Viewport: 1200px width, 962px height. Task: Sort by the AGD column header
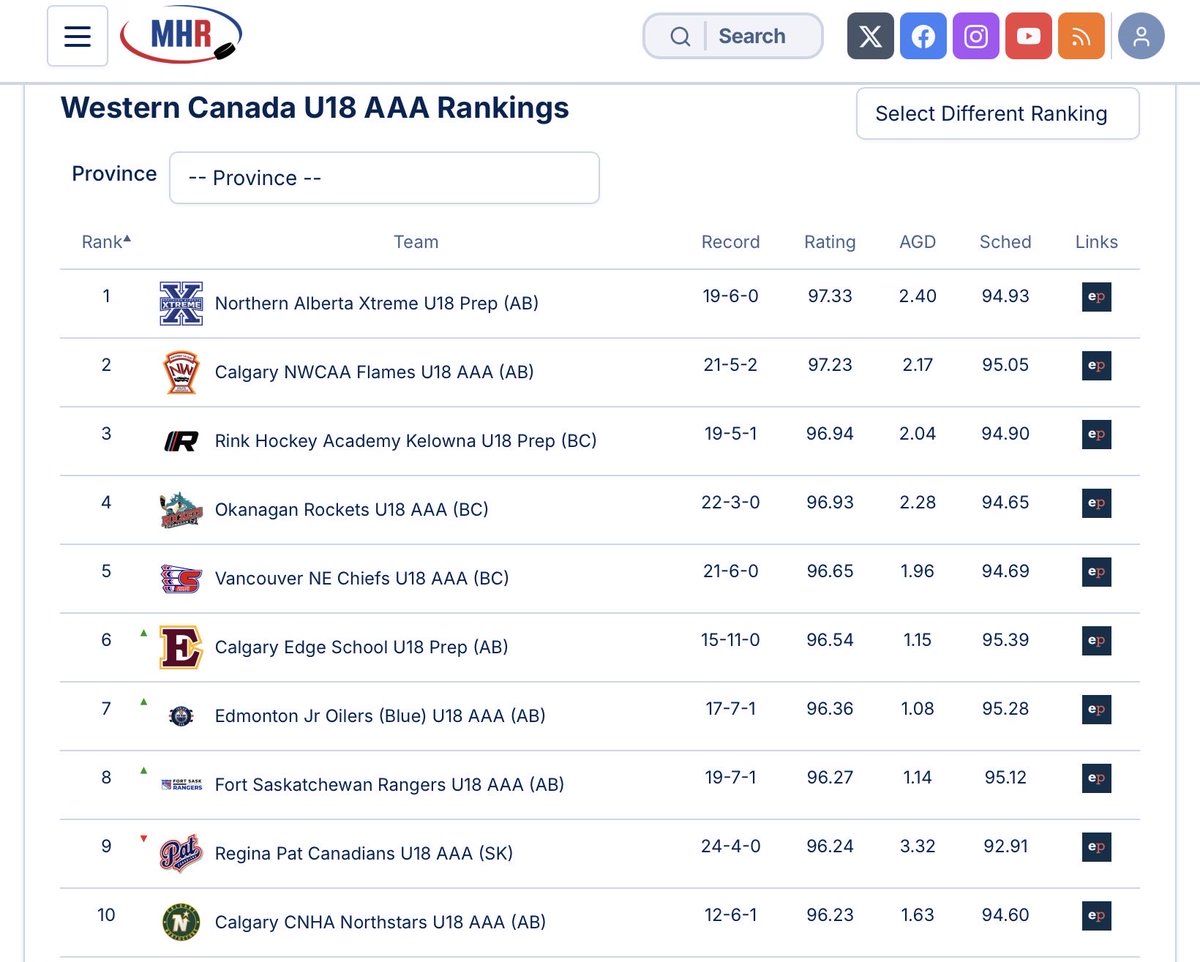pos(917,242)
